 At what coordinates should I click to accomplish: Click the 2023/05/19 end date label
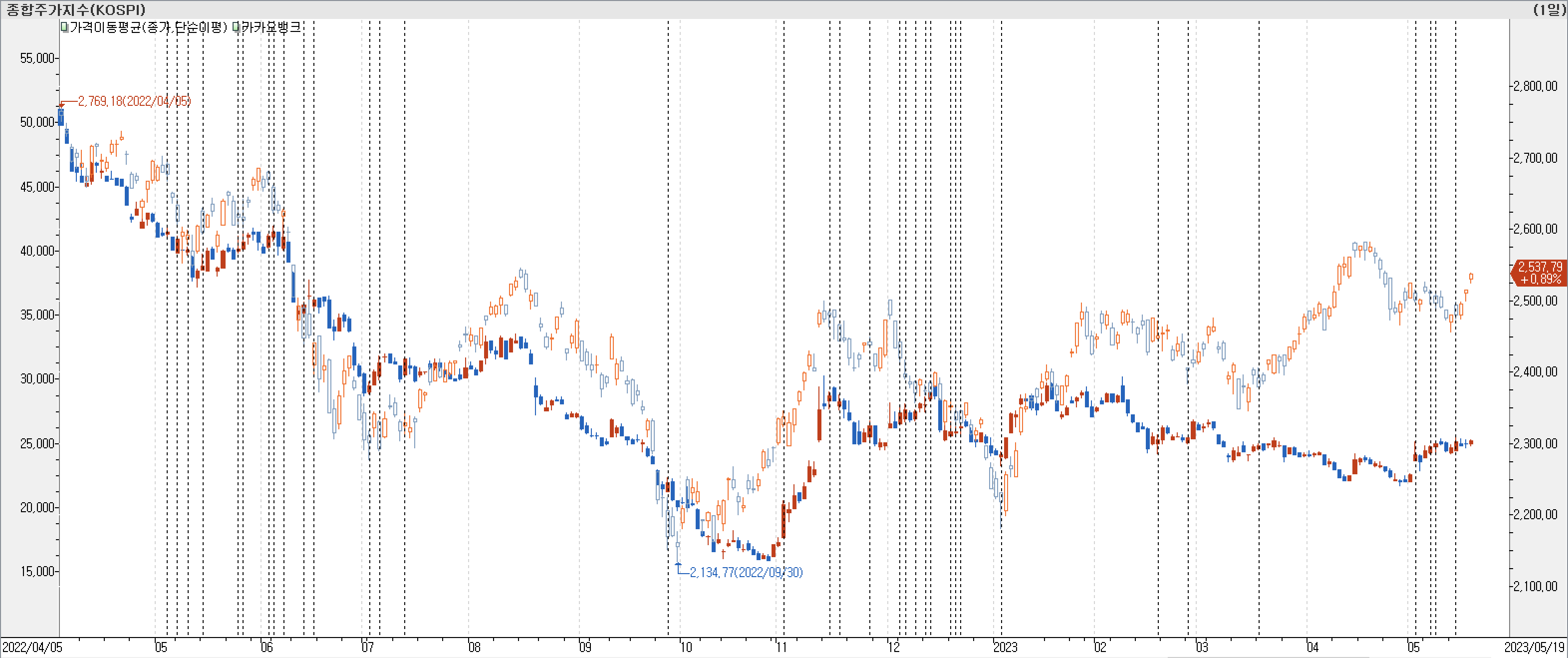tap(1534, 647)
